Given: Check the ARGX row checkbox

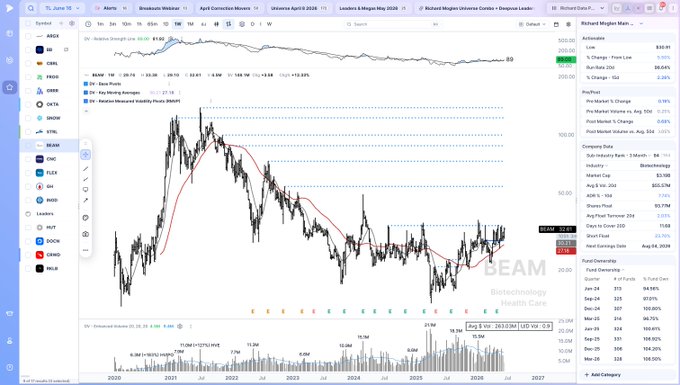Looking at the screenshot, I should click(x=28, y=36).
